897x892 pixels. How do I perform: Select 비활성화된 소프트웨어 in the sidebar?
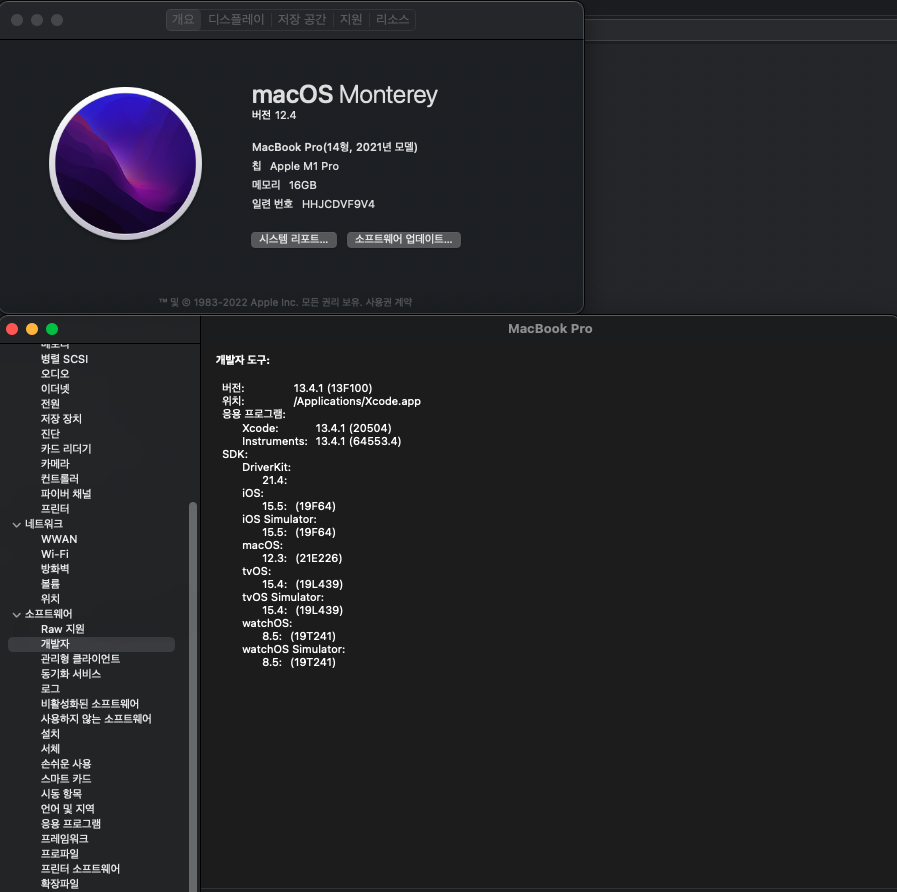click(x=90, y=704)
